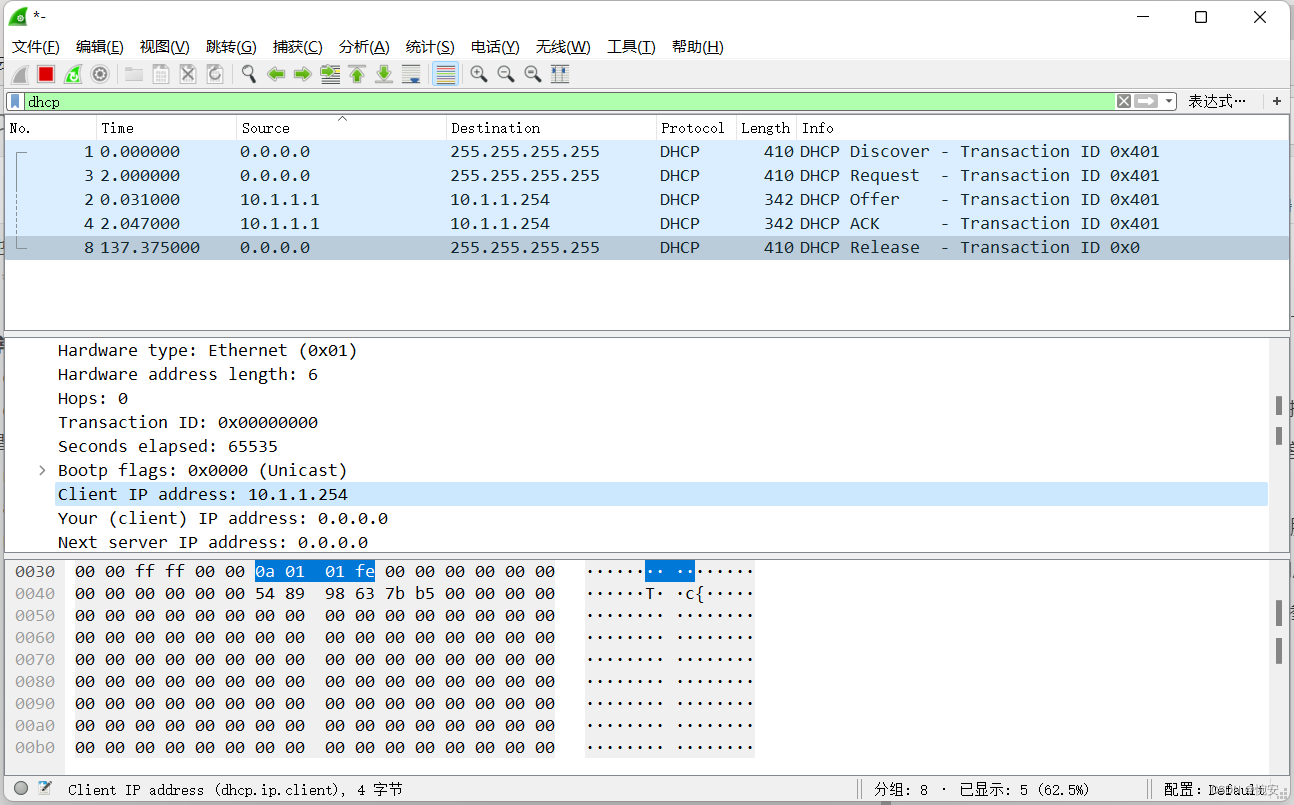Jump to the last packet

coord(384,74)
